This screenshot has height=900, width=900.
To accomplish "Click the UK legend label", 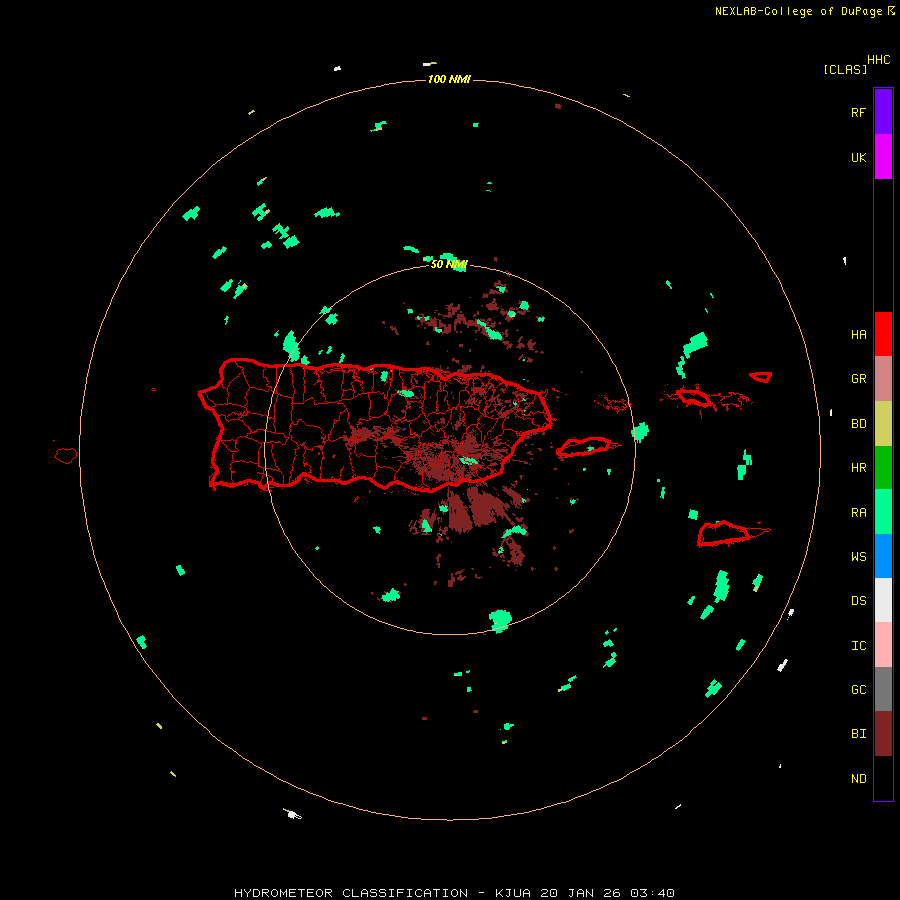I will pos(858,158).
